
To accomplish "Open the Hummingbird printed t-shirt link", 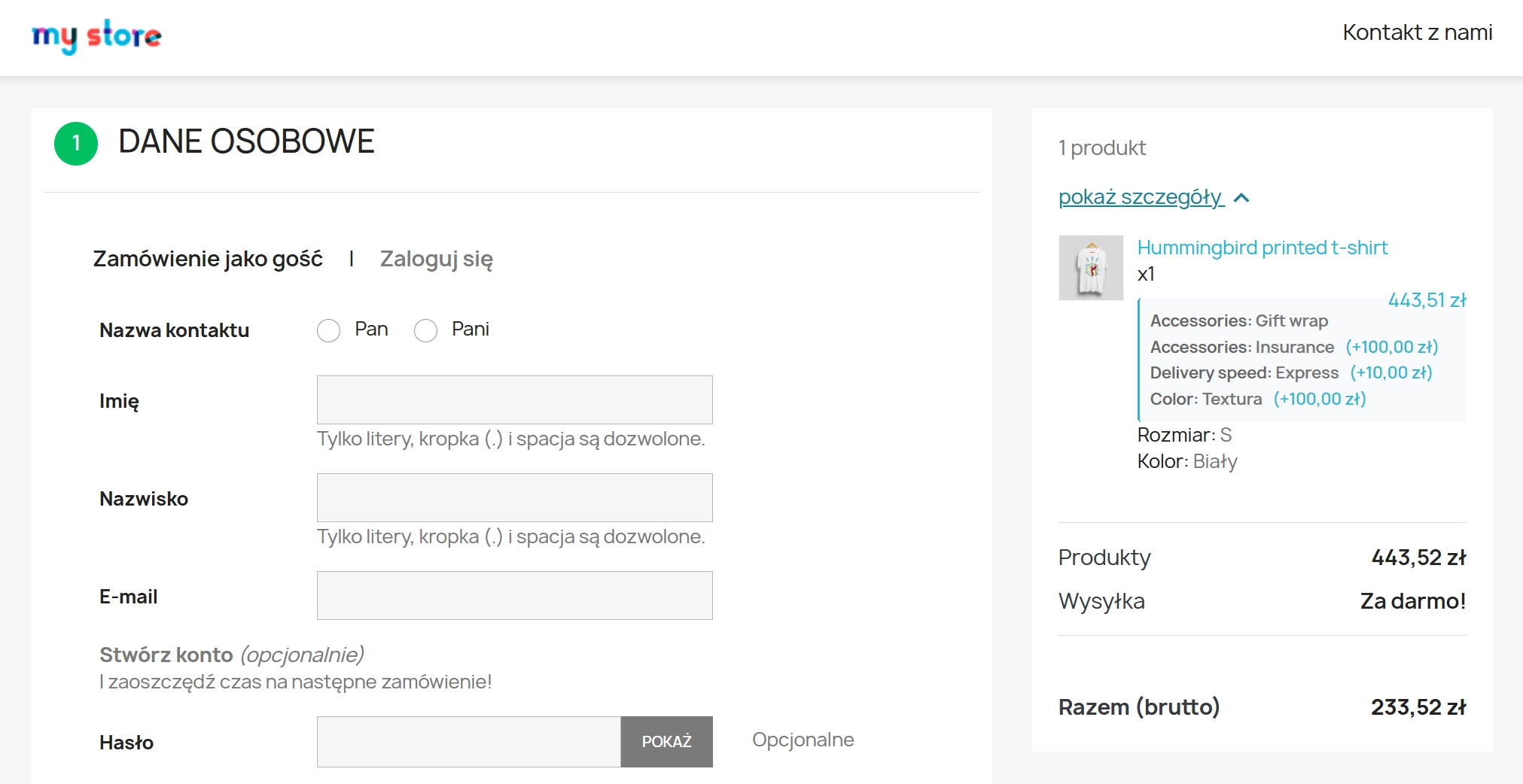I will (x=1263, y=247).
